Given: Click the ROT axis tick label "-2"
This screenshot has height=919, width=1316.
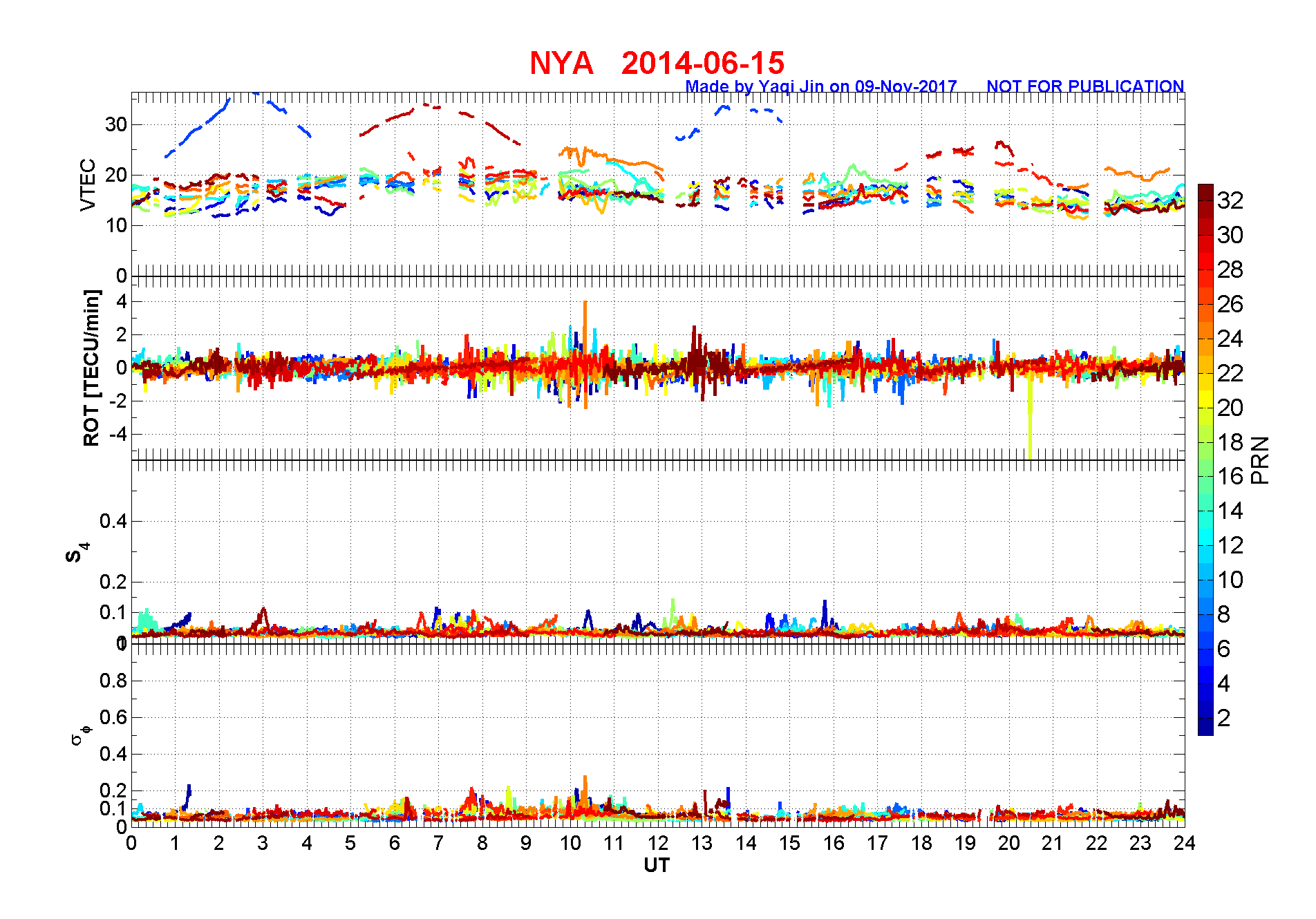Looking at the screenshot, I should 117,401.
